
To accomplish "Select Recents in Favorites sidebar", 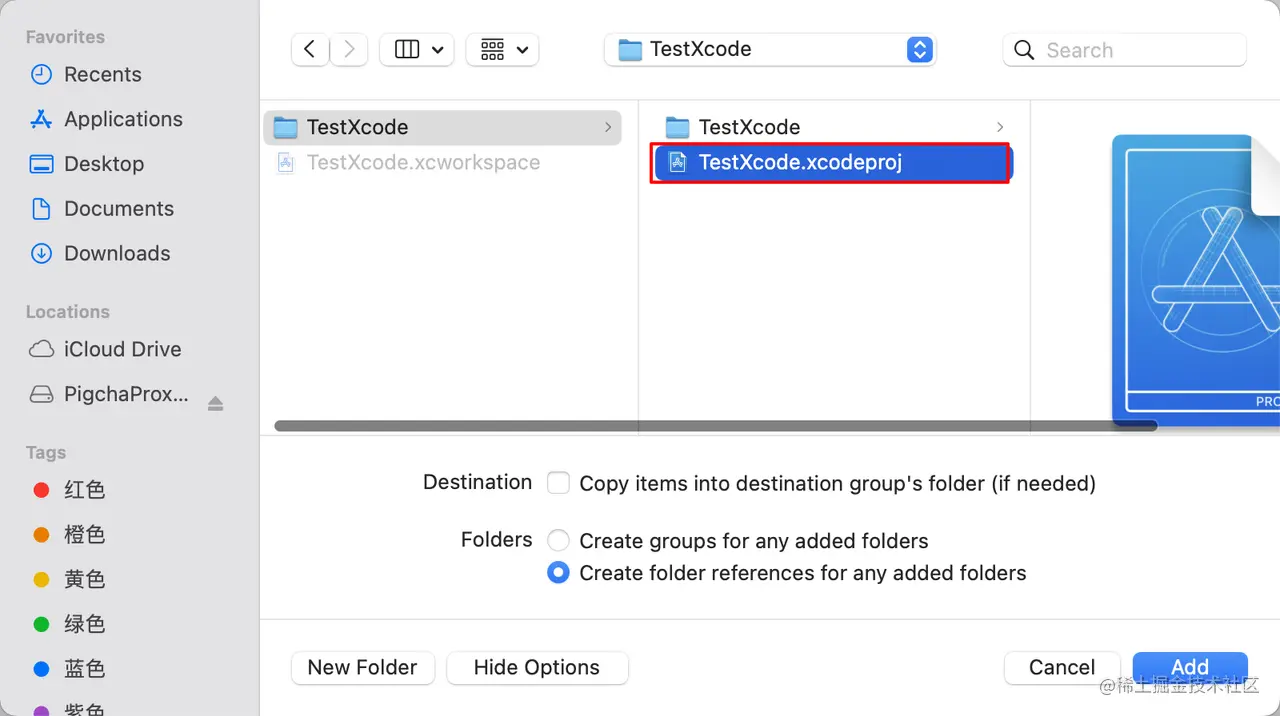I will [x=102, y=75].
